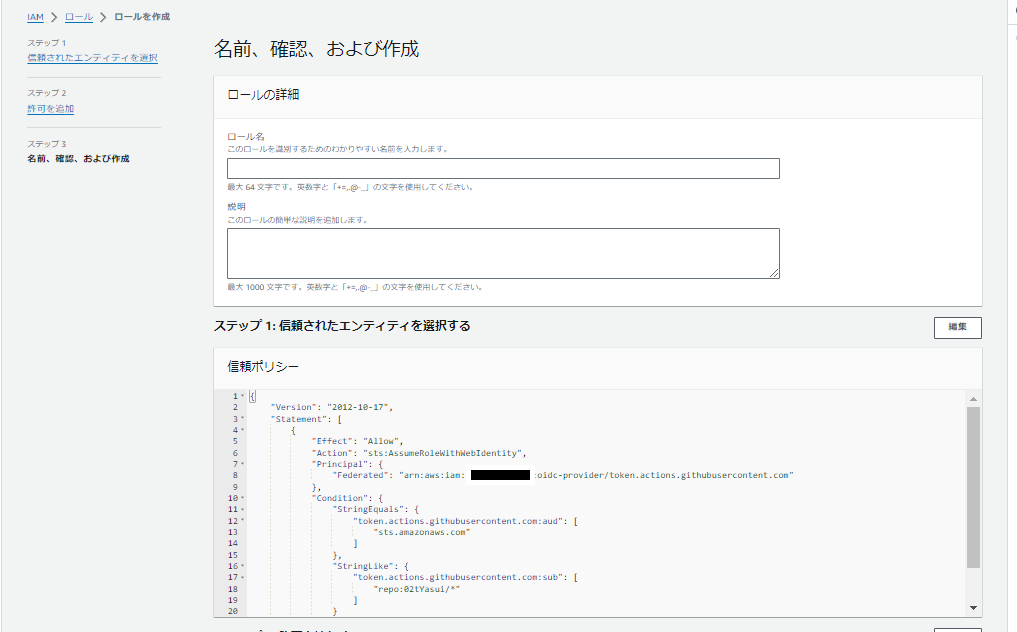The image size is (1017, 632).
Task: Collapse the Statement fold on line 3
Action: (243, 419)
